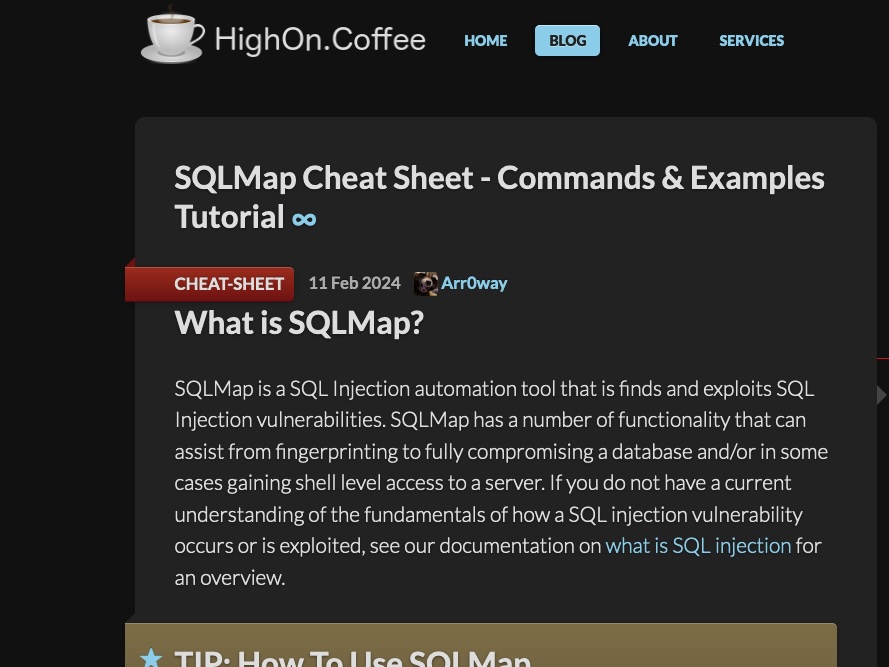Image resolution: width=889 pixels, height=667 pixels.
Task: Click the coffee cup logo icon
Action: point(172,35)
